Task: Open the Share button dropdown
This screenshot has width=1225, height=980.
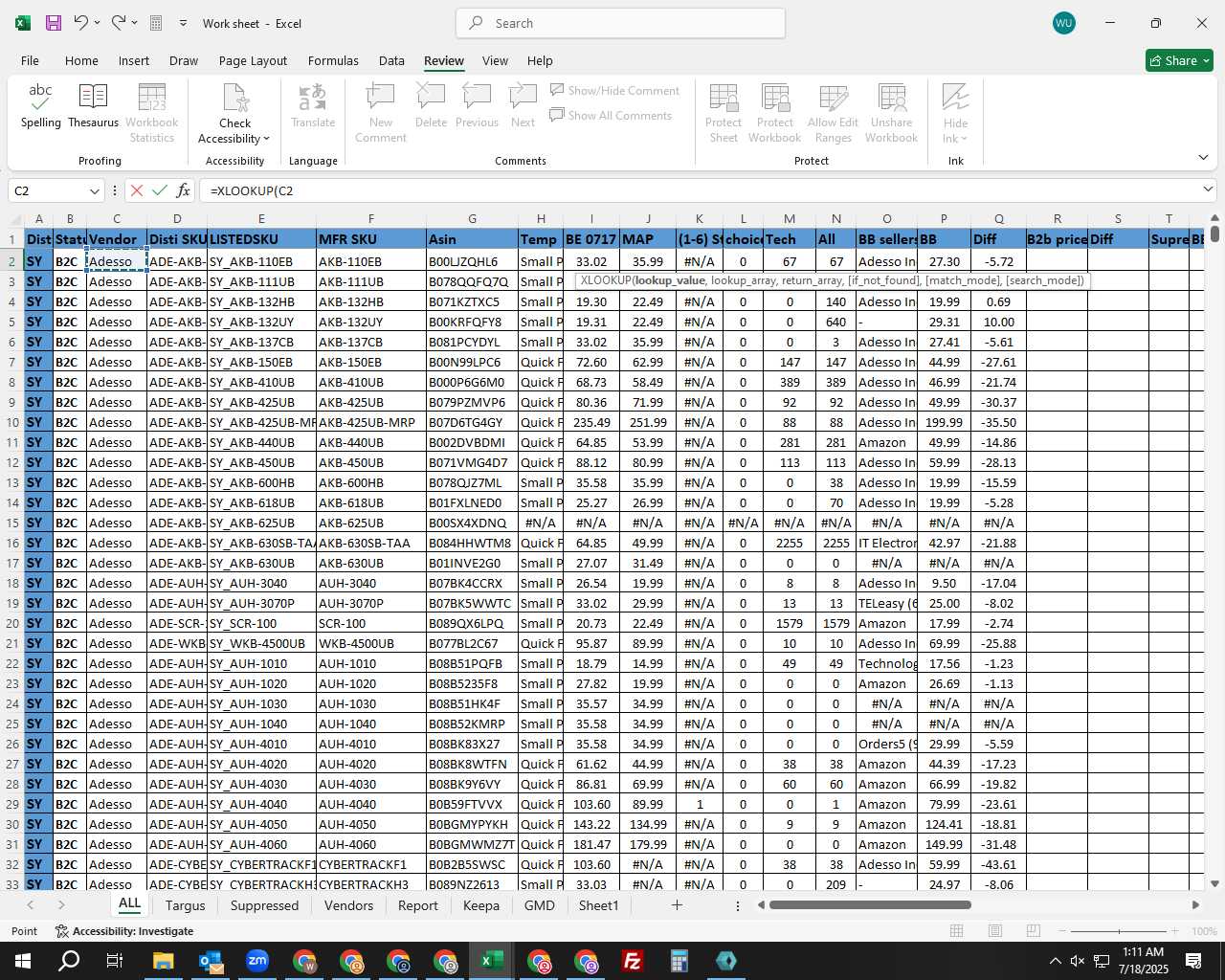Action: point(1206,60)
